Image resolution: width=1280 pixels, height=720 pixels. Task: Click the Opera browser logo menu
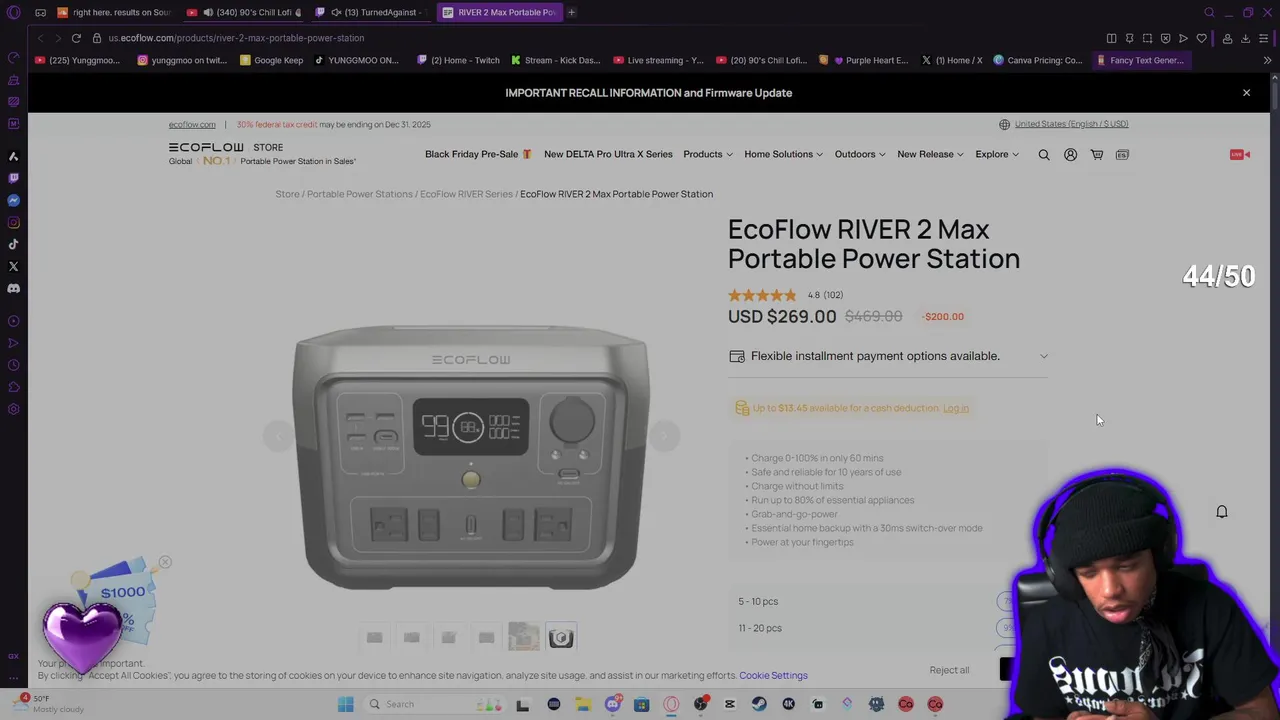(x=13, y=12)
